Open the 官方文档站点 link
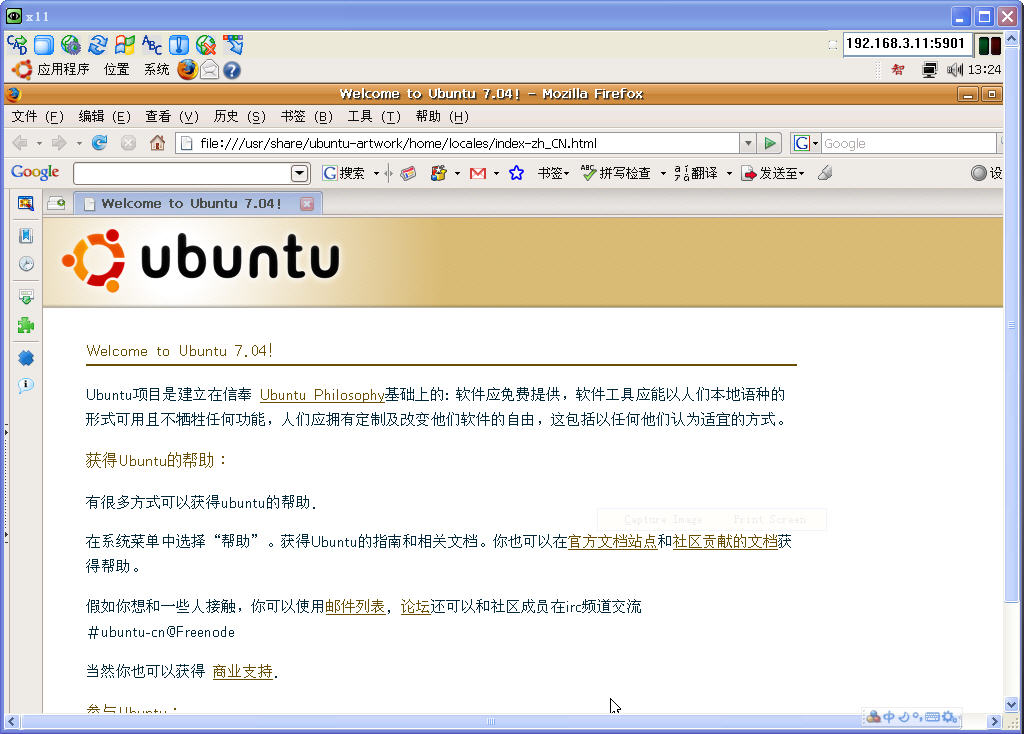Image resolution: width=1024 pixels, height=734 pixels. coord(612,541)
